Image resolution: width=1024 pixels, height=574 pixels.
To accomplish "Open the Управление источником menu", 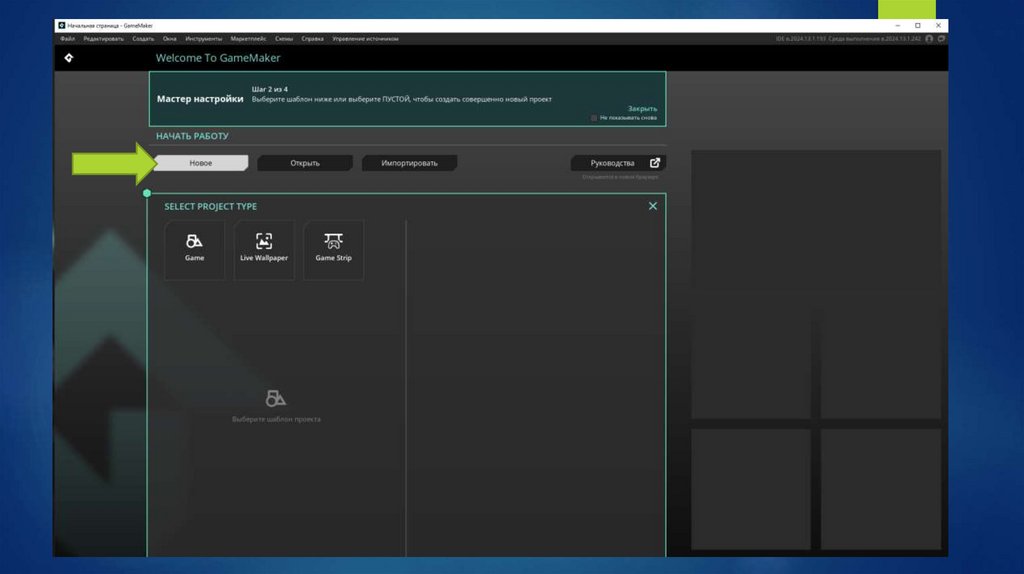I will click(365, 39).
